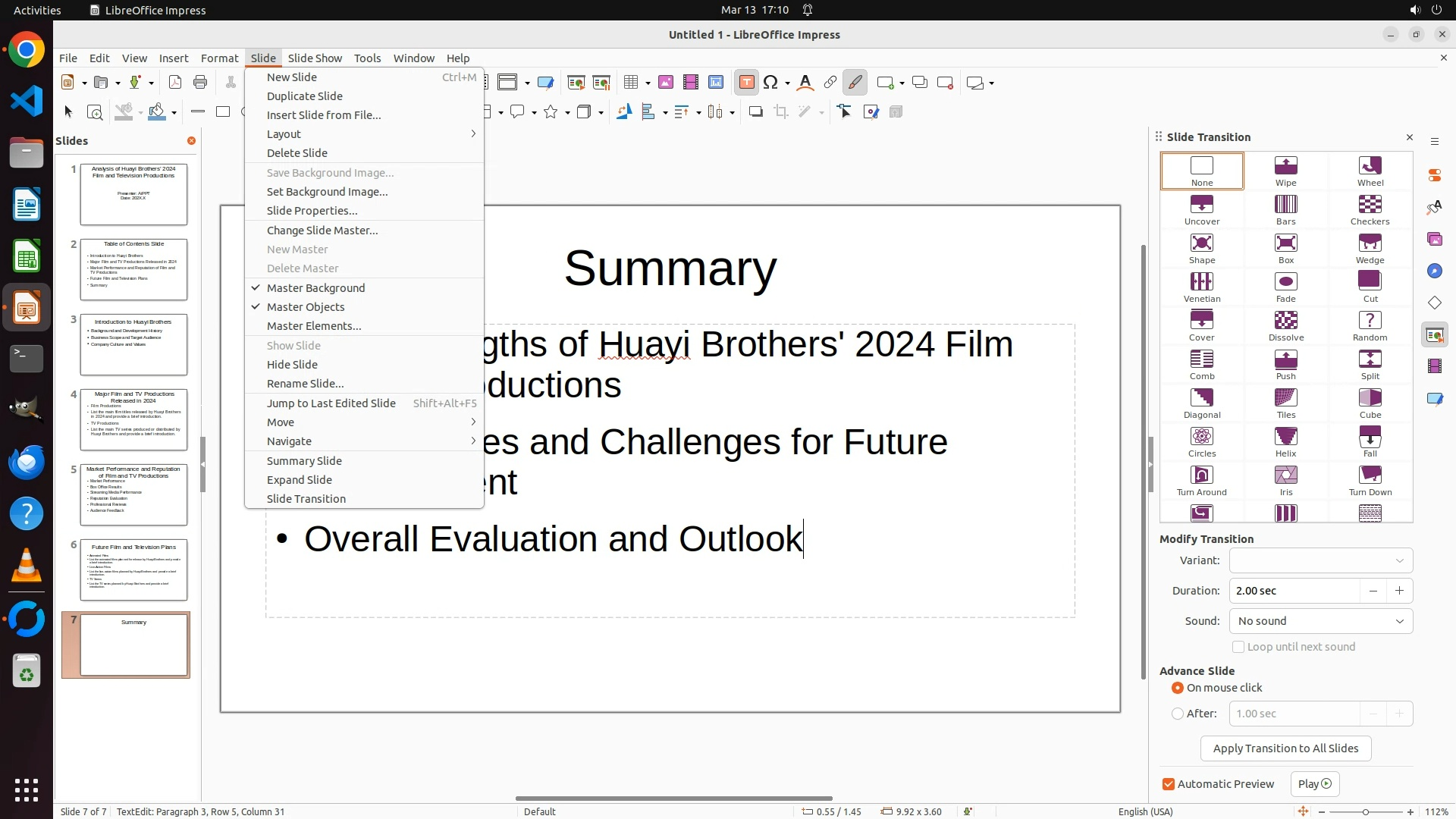The width and height of the screenshot is (1456, 819).
Task: Click the Print icon in toolbar
Action: [x=200, y=83]
